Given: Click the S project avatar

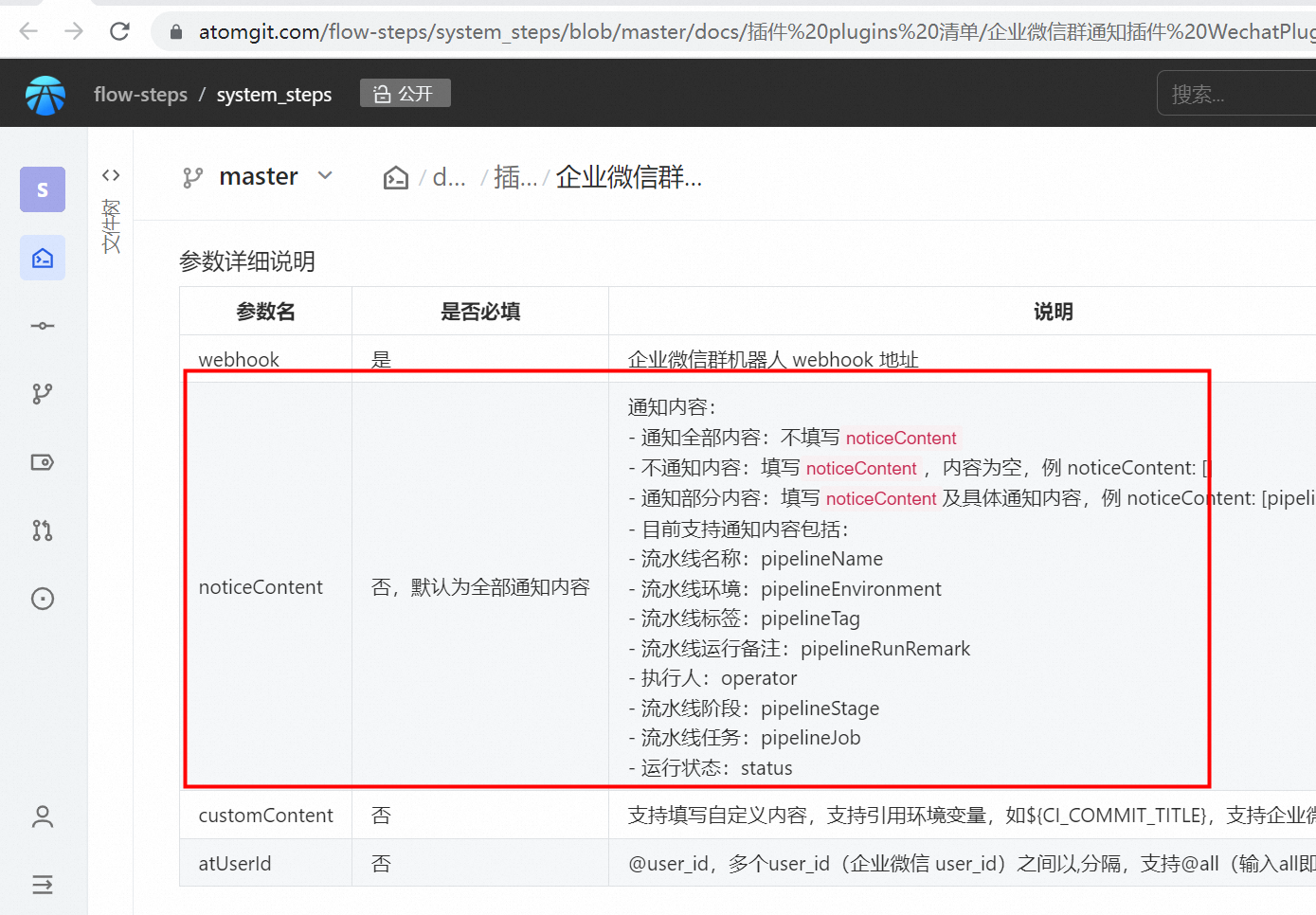Looking at the screenshot, I should (43, 189).
